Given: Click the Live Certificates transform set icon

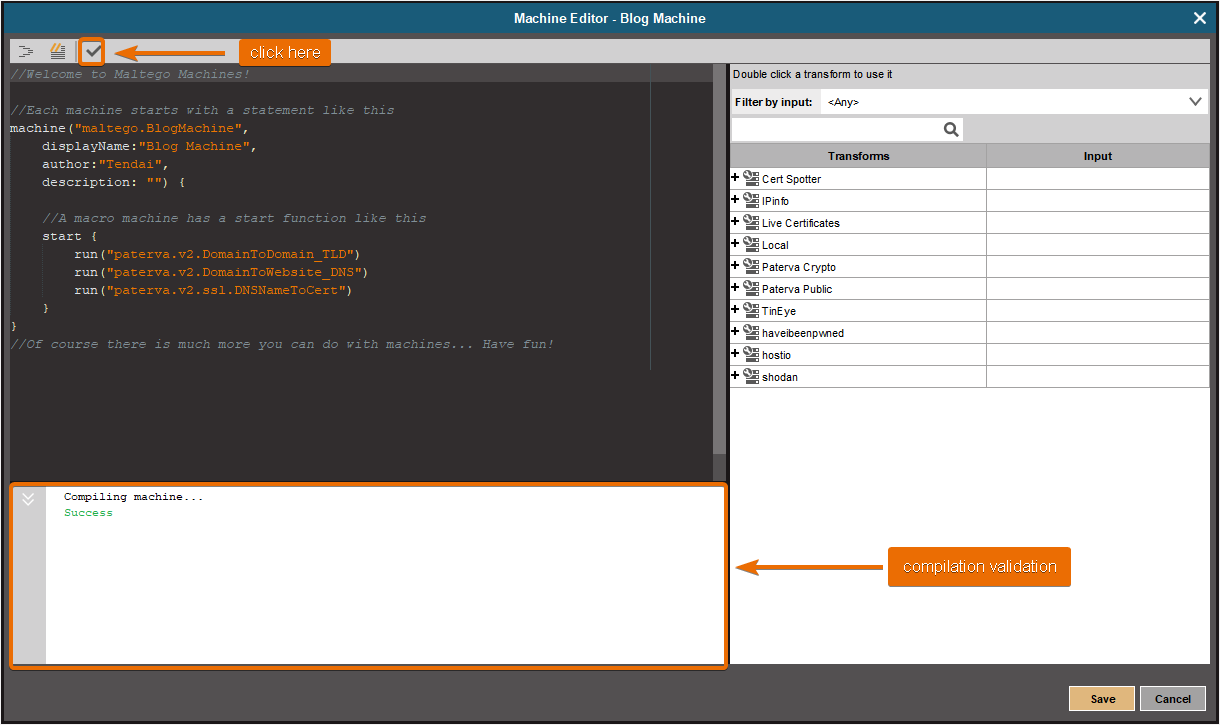Looking at the screenshot, I should [x=751, y=222].
